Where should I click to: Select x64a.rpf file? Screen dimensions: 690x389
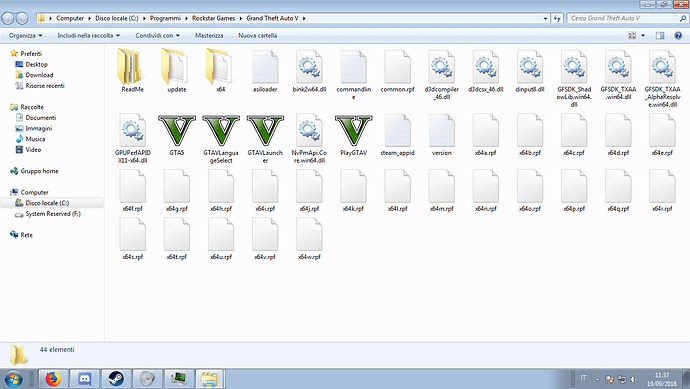point(485,134)
